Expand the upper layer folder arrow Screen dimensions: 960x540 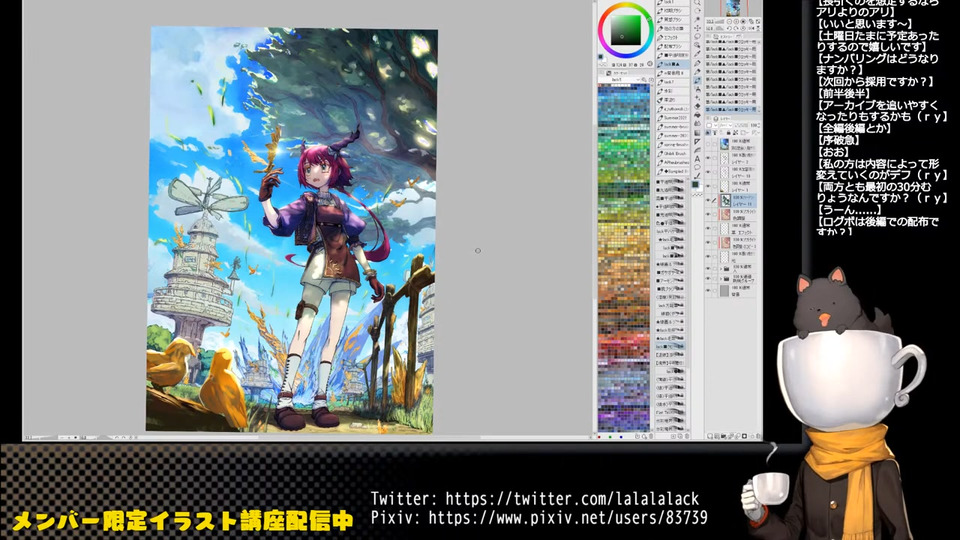721,269
